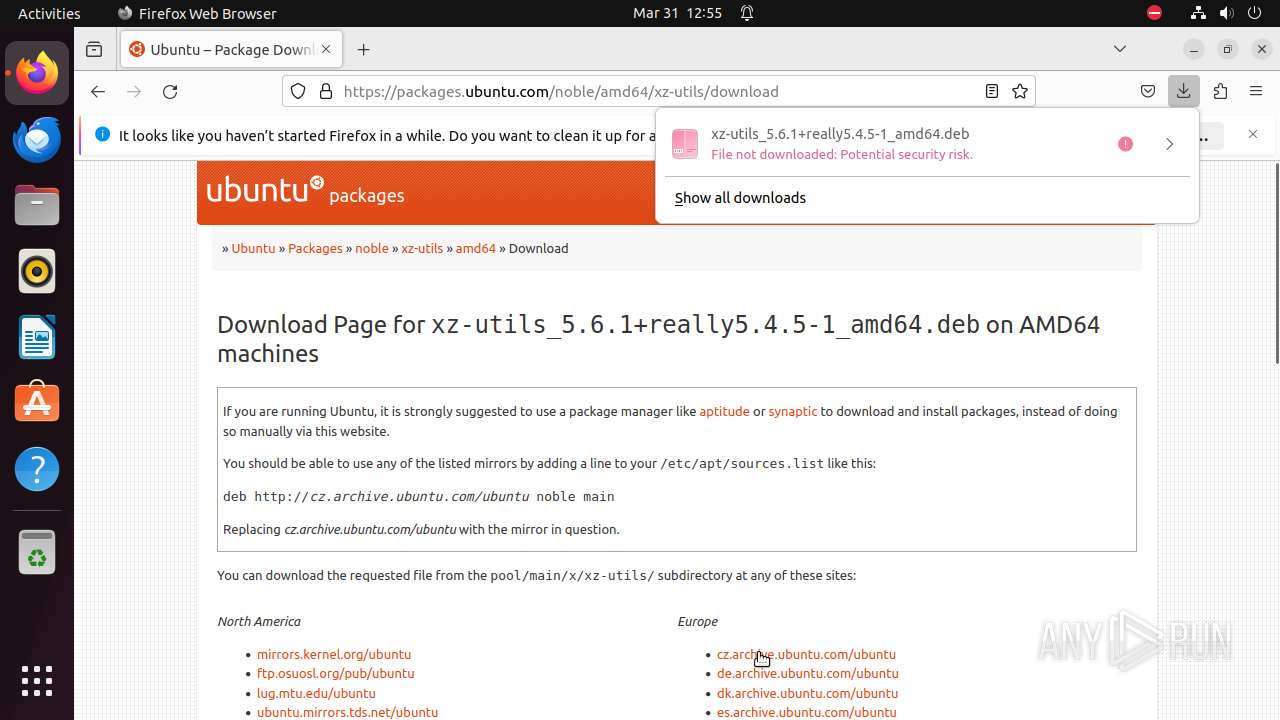The height and width of the screenshot is (720, 1280).
Task: Download from de.archive.ubuntu.com/ubuntu mirror
Action: [x=808, y=673]
